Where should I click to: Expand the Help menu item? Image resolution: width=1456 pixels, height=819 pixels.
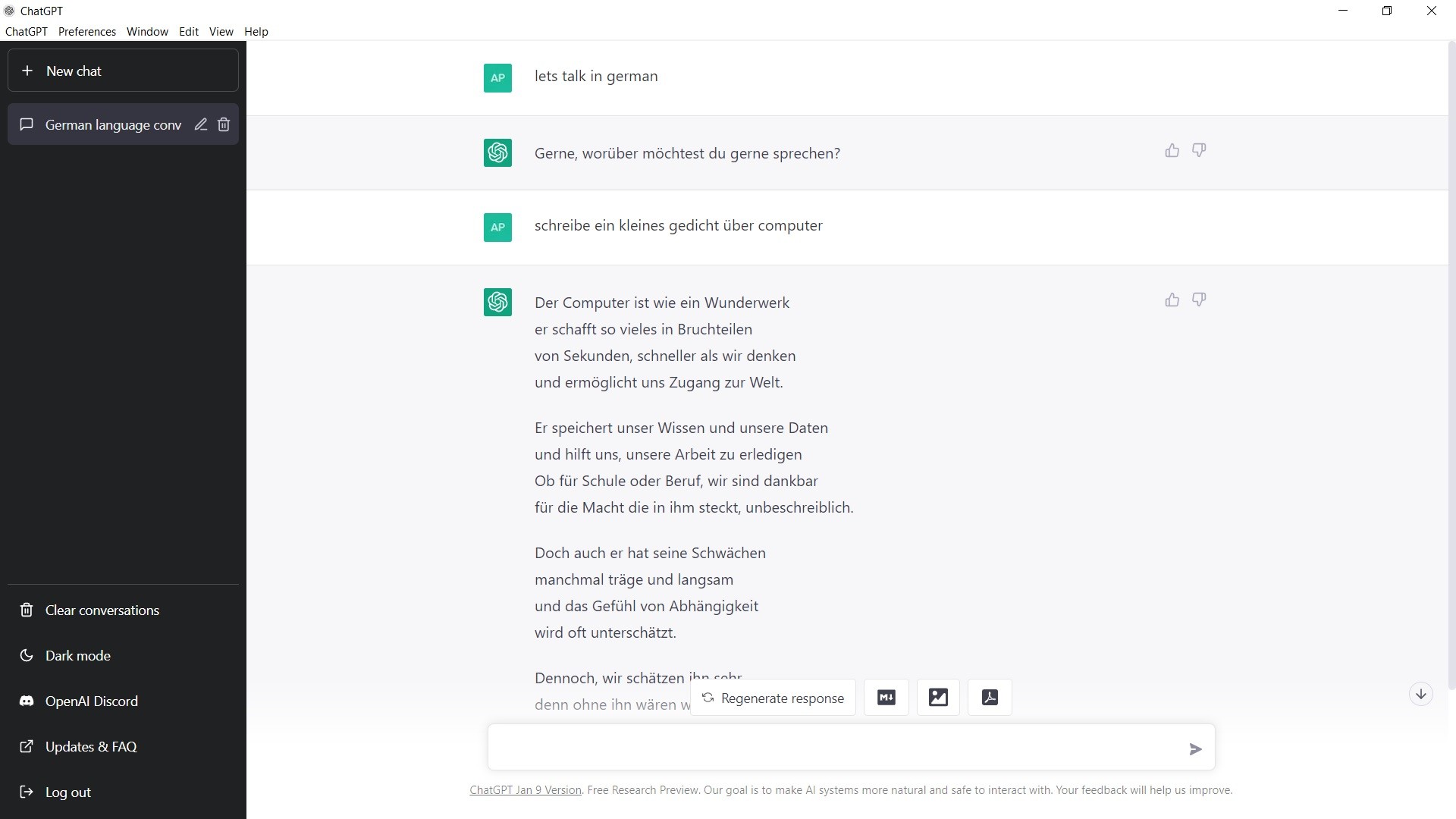[x=256, y=31]
